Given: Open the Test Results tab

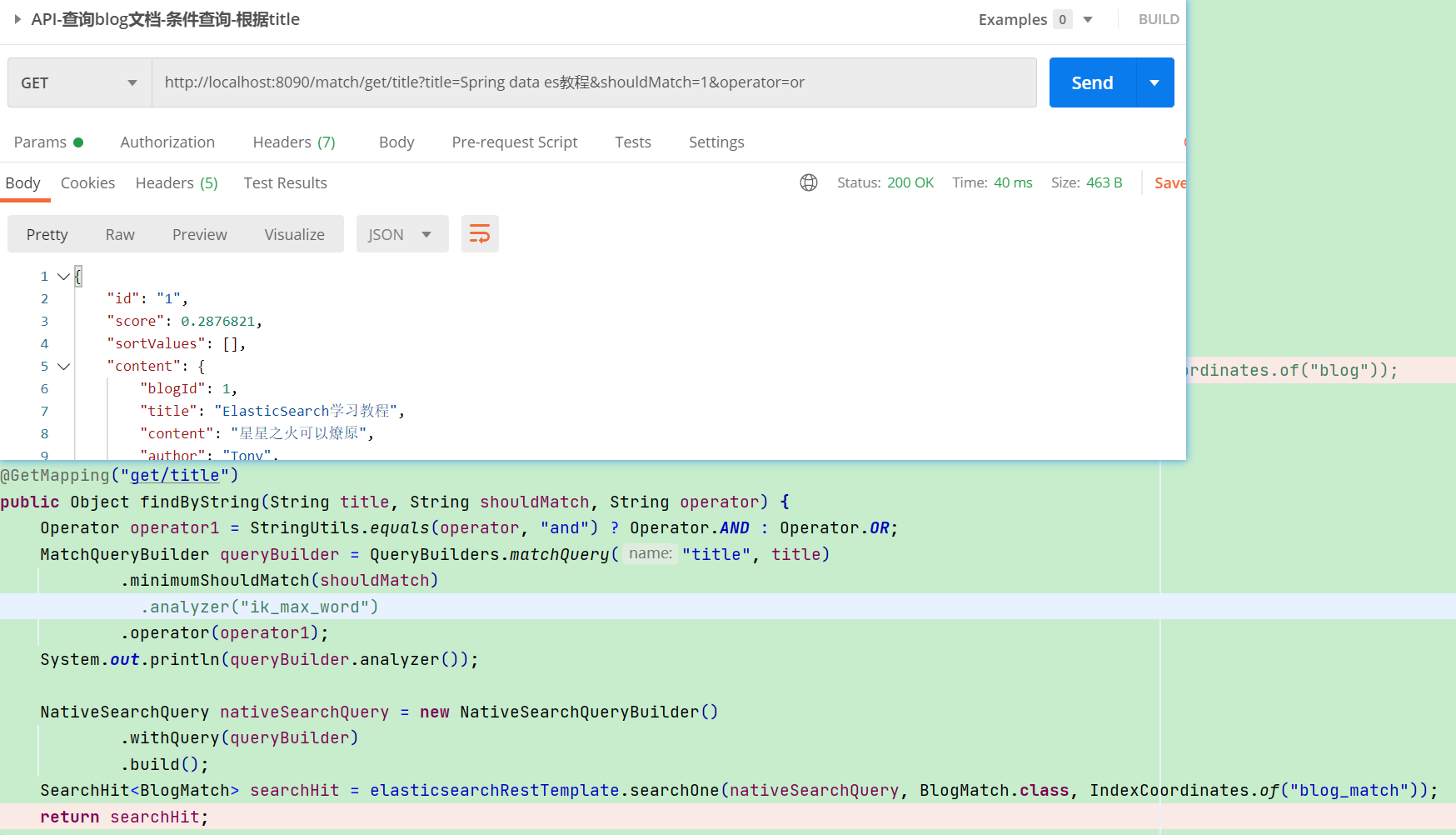Looking at the screenshot, I should point(285,182).
